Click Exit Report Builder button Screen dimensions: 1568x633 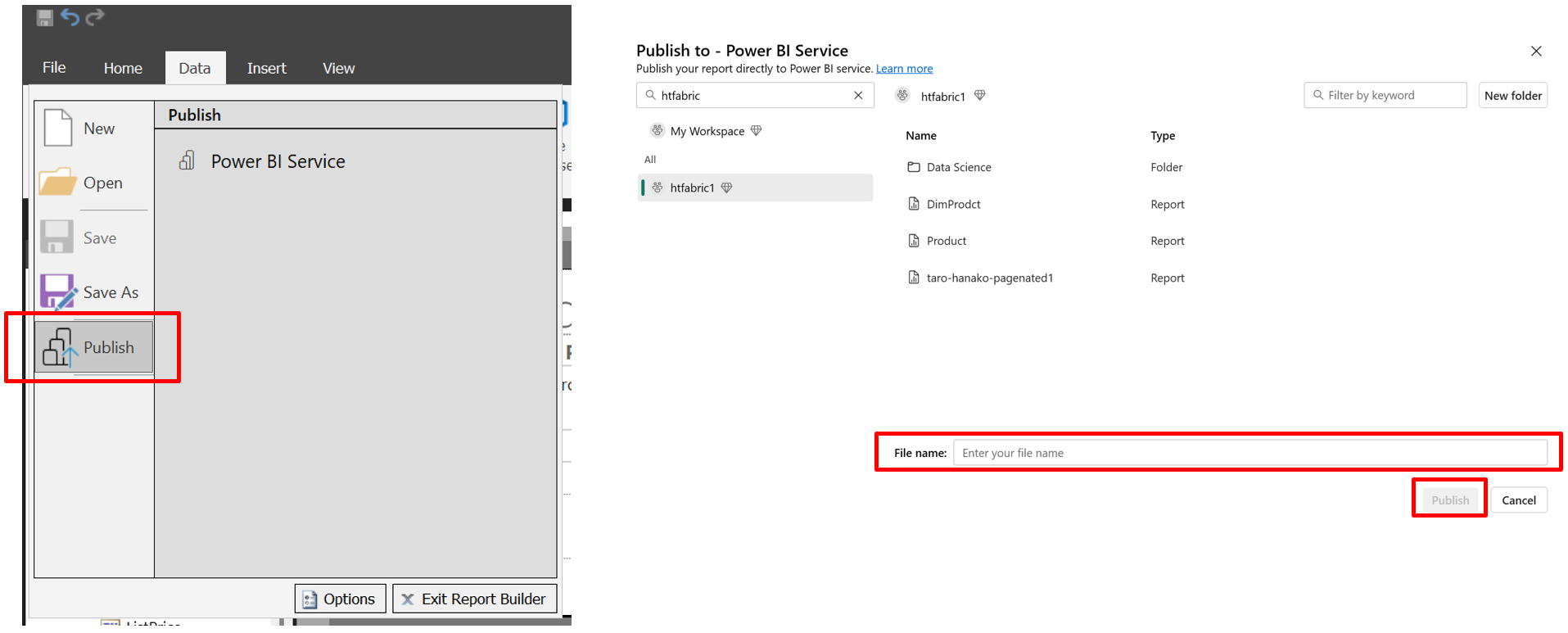click(x=475, y=599)
